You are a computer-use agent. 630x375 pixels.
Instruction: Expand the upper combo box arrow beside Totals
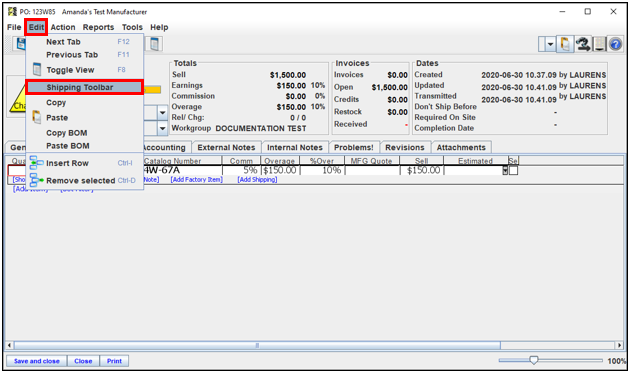[x=162, y=113]
